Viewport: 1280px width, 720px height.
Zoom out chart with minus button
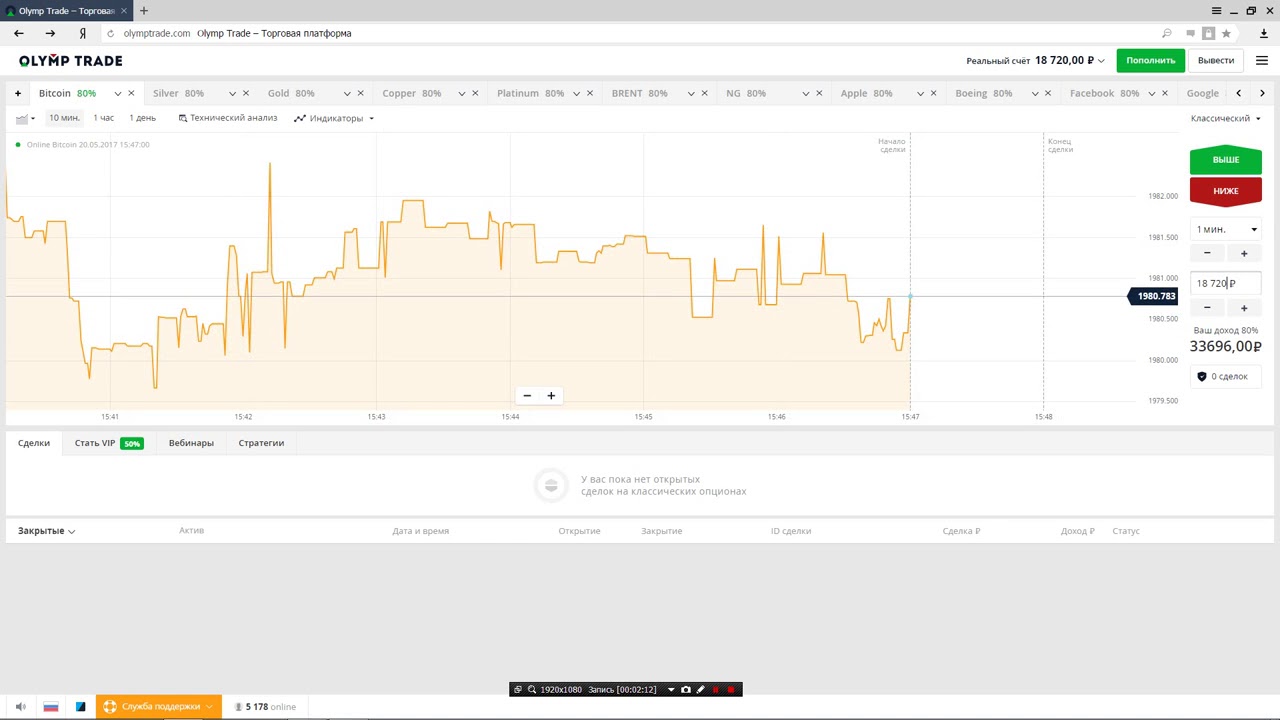click(x=527, y=396)
